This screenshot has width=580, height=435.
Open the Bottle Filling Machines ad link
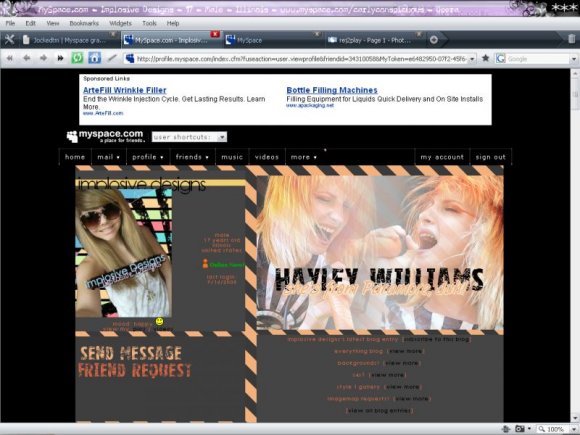tap(332, 90)
